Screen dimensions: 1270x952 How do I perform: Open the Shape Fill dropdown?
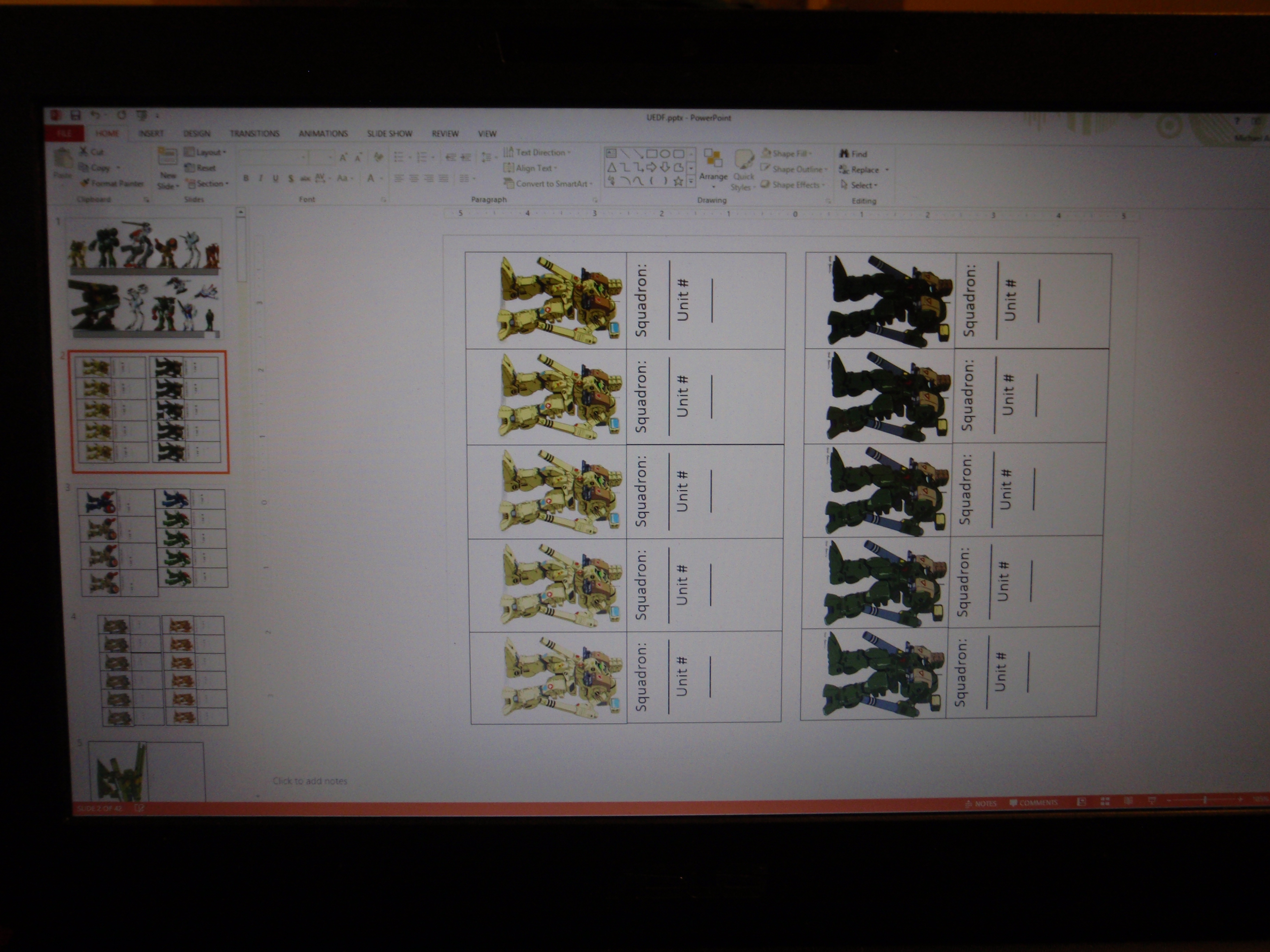coord(786,153)
